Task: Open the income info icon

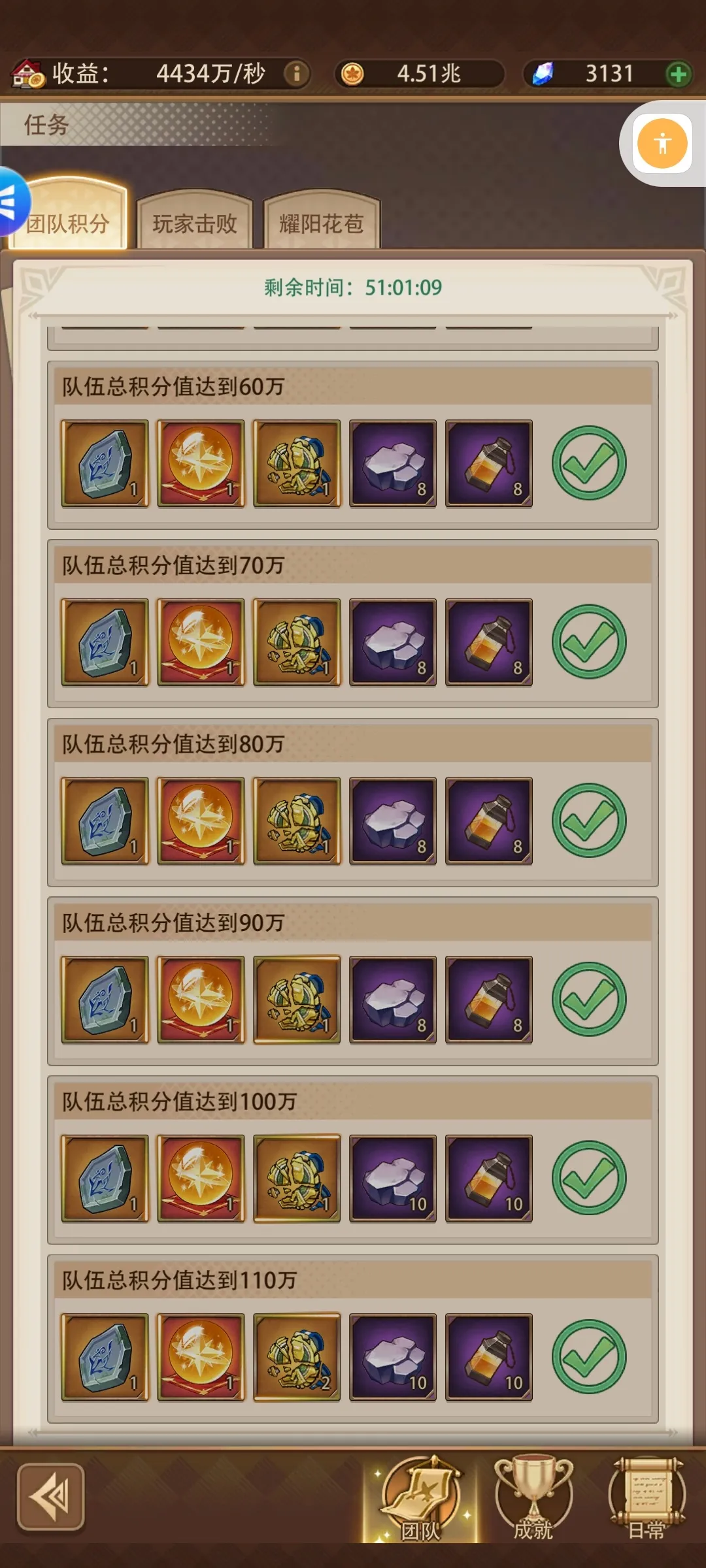Action: click(296, 74)
